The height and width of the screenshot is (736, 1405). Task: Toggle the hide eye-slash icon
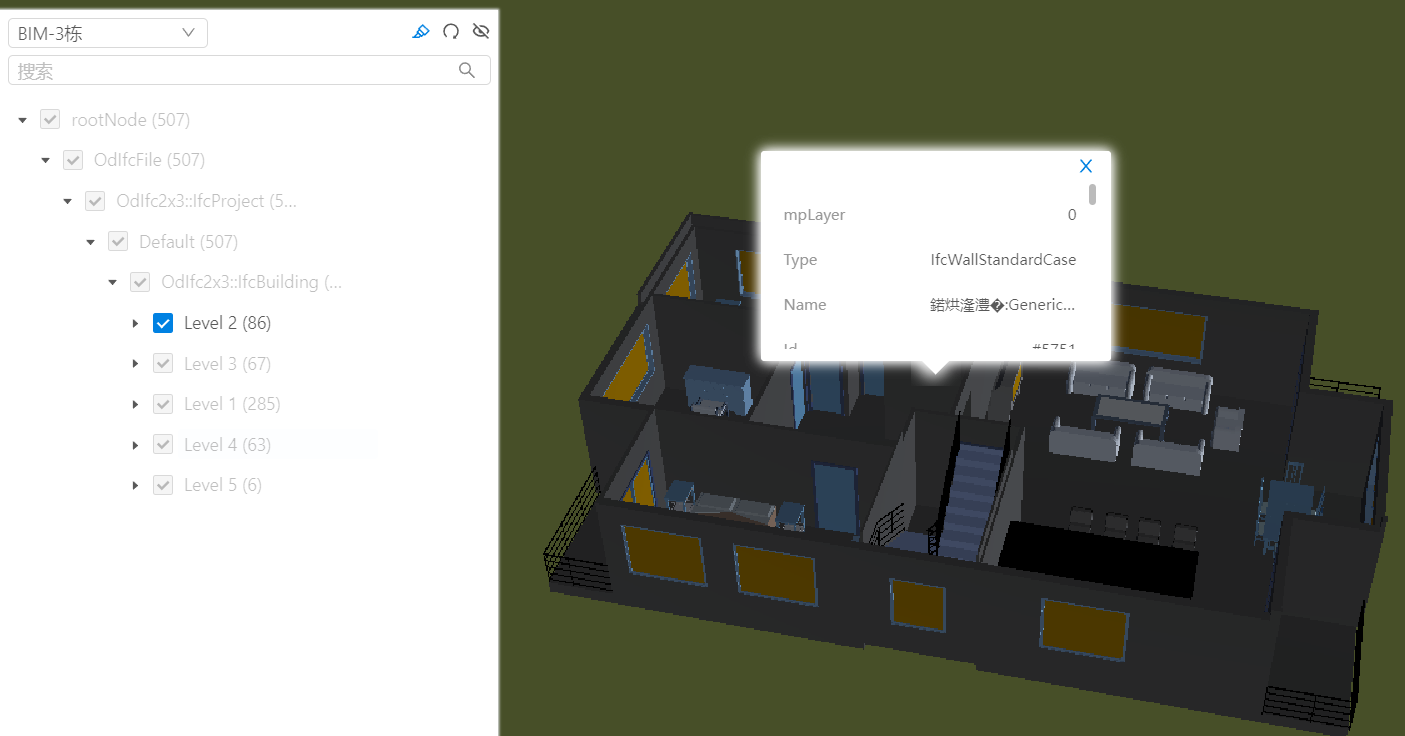(x=481, y=32)
